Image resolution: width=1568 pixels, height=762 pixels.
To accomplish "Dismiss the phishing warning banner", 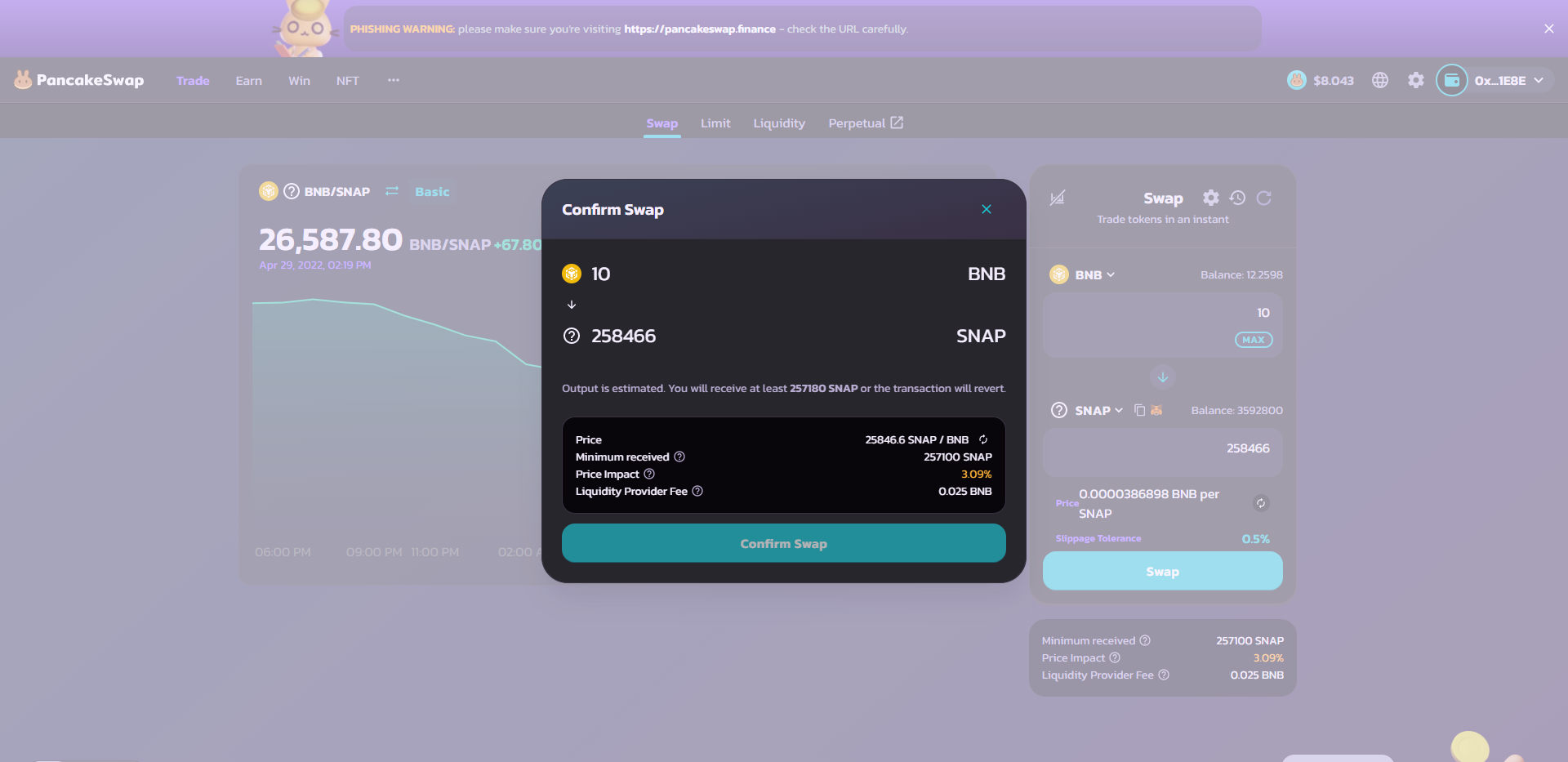I will [x=1548, y=29].
